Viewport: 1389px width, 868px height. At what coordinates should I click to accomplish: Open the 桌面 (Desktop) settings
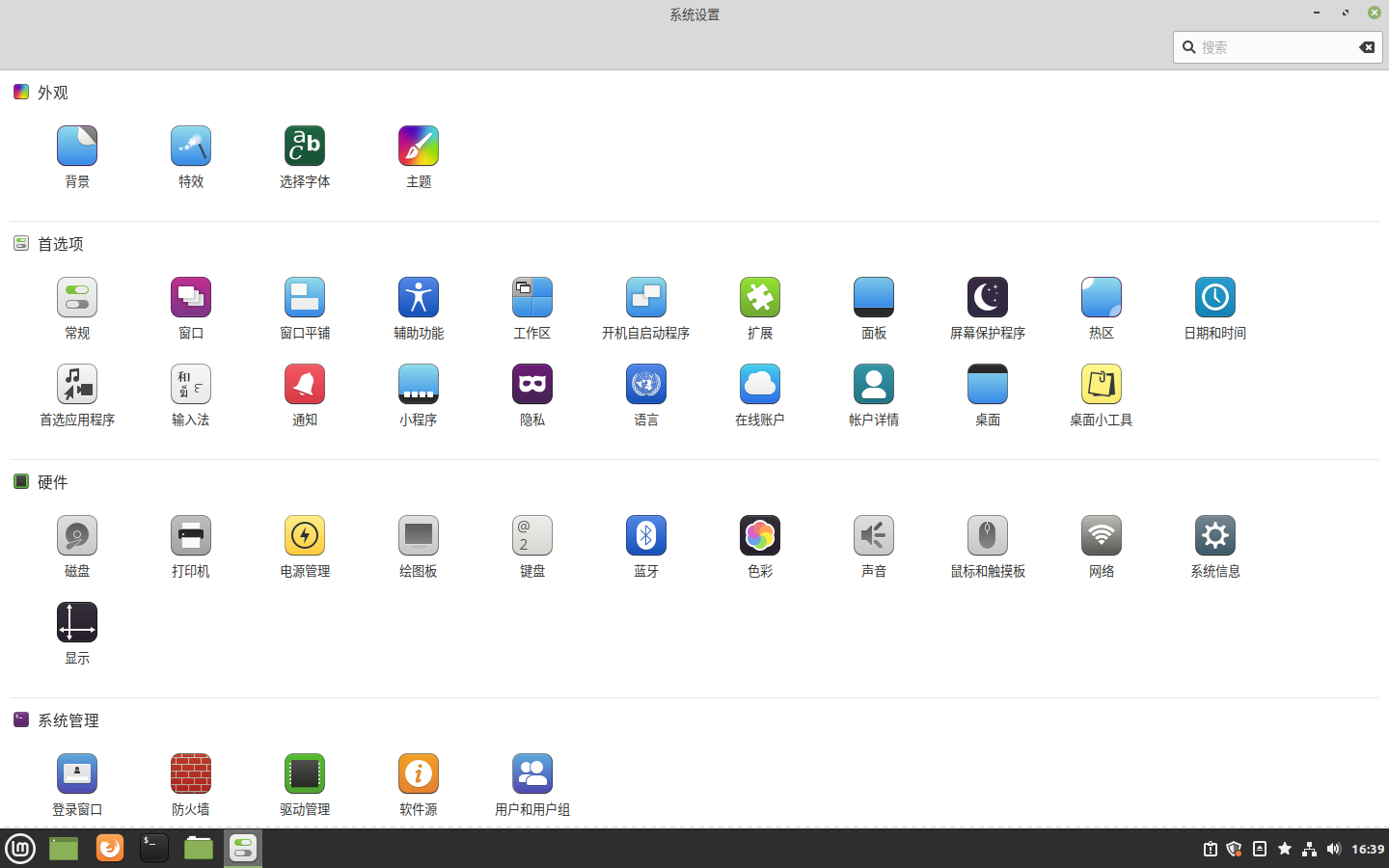click(988, 395)
